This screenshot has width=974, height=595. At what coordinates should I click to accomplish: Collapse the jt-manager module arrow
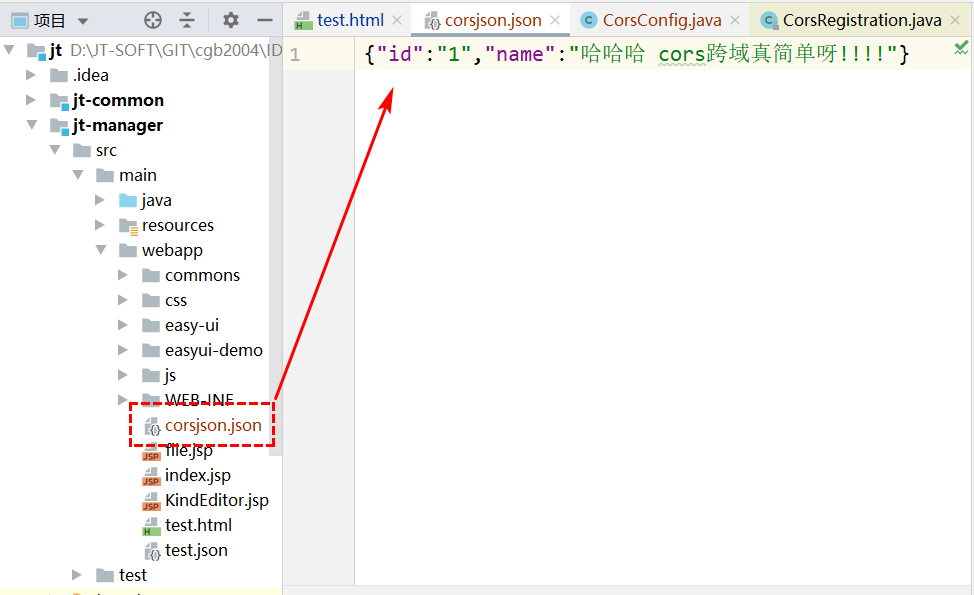pos(32,125)
